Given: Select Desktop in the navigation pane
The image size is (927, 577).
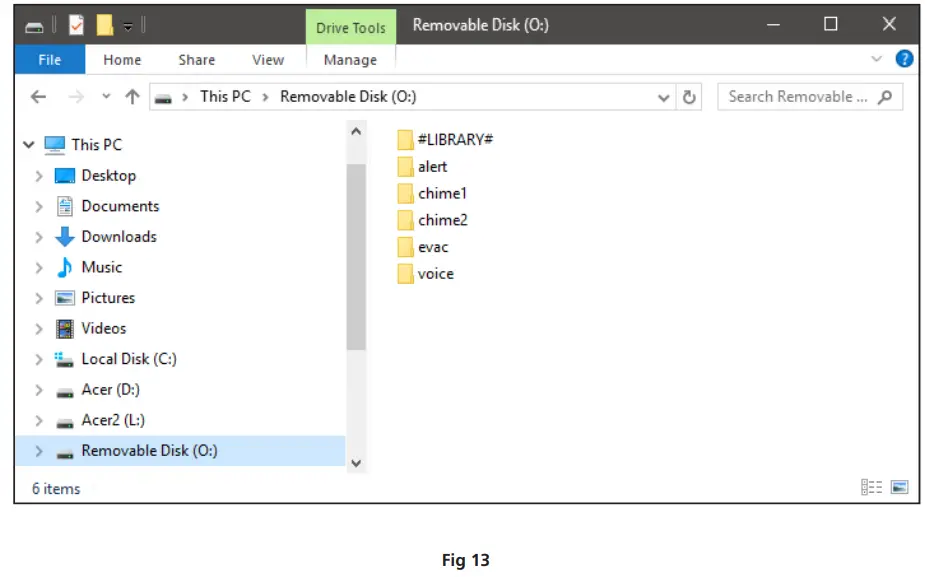Looking at the screenshot, I should [109, 176].
